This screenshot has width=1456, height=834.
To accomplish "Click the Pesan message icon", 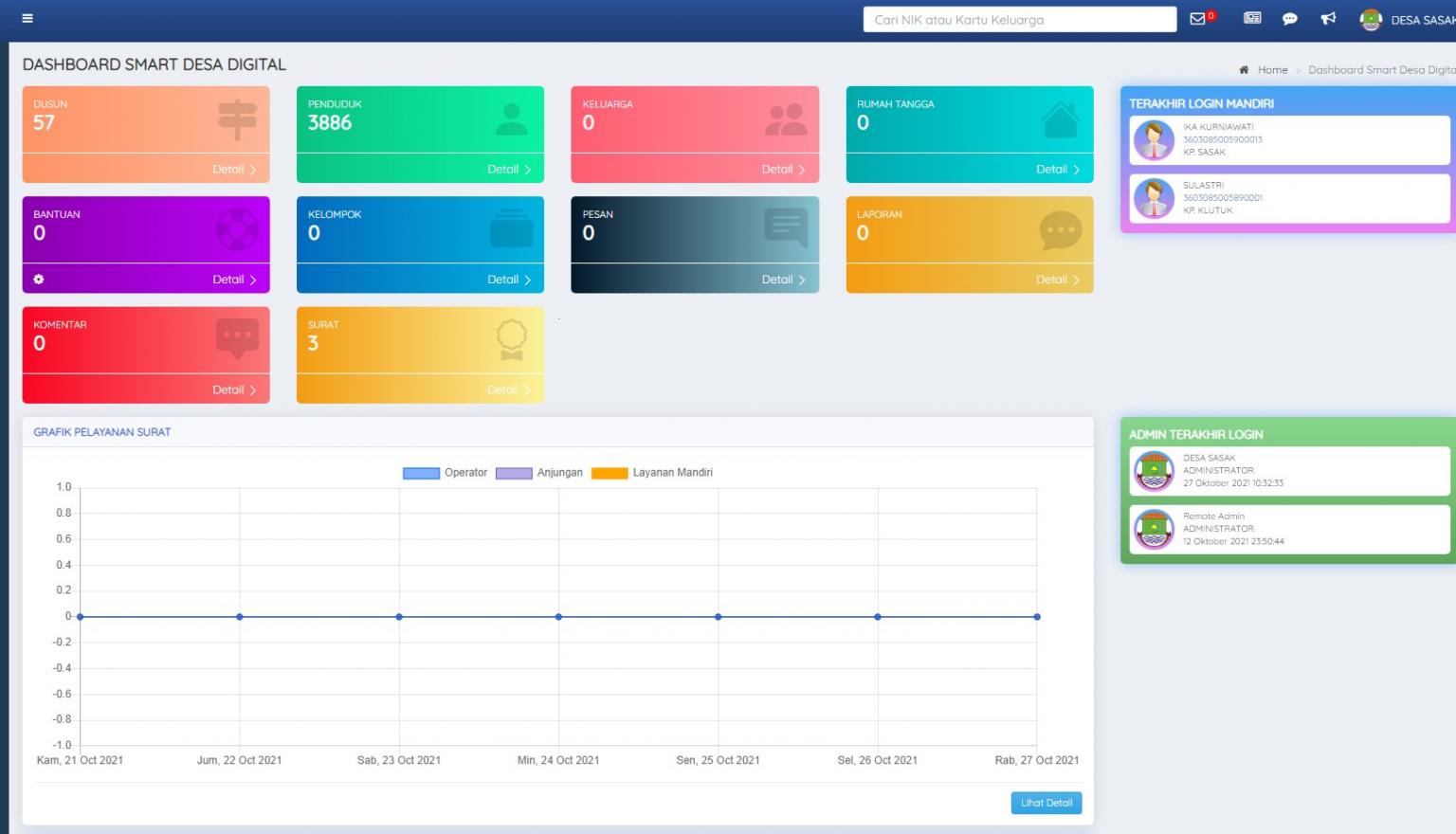I will pyautogui.click(x=786, y=228).
